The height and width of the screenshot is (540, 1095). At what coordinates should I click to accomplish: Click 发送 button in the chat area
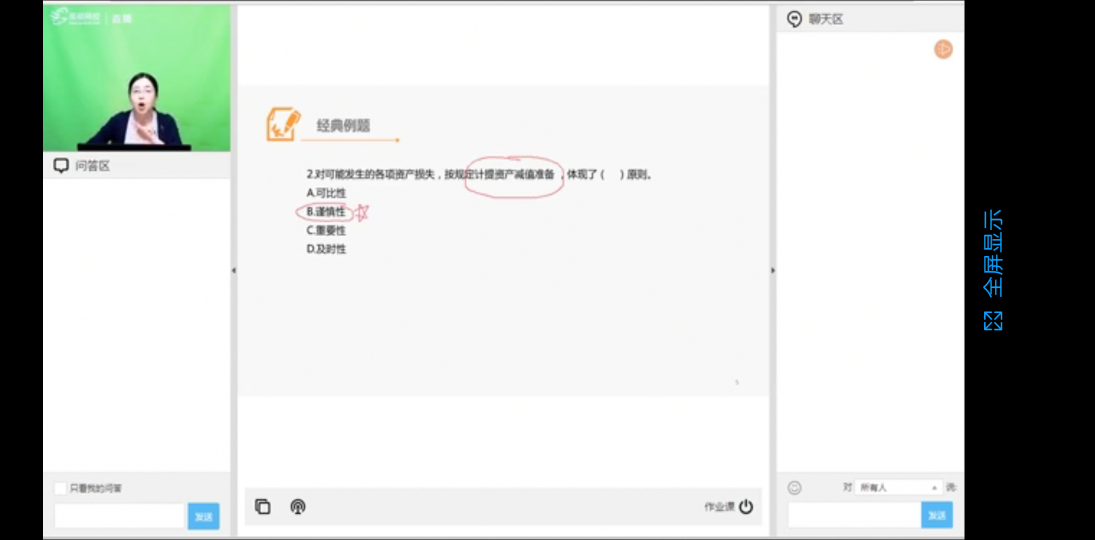click(x=936, y=515)
